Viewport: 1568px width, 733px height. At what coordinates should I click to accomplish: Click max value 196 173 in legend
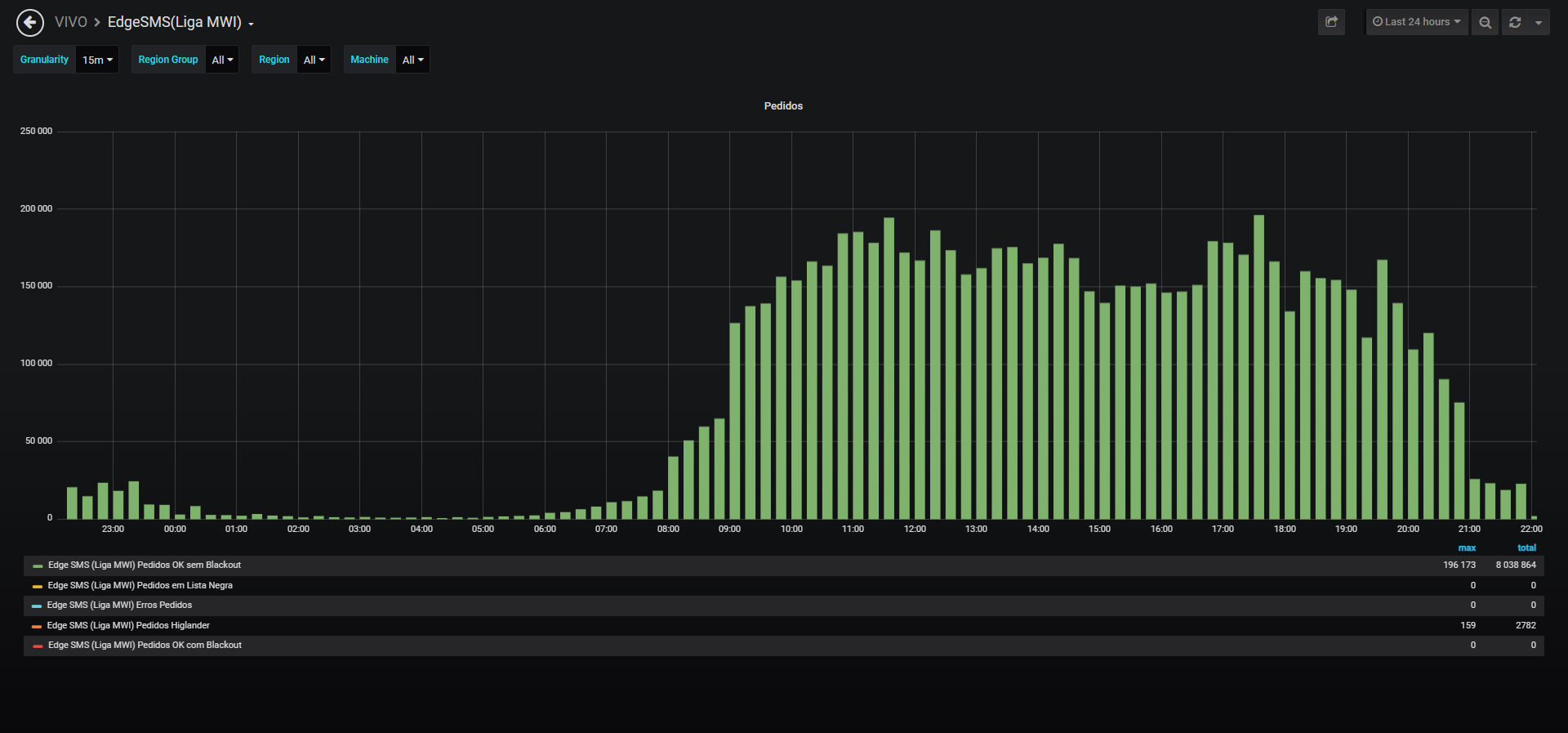[x=1459, y=565]
